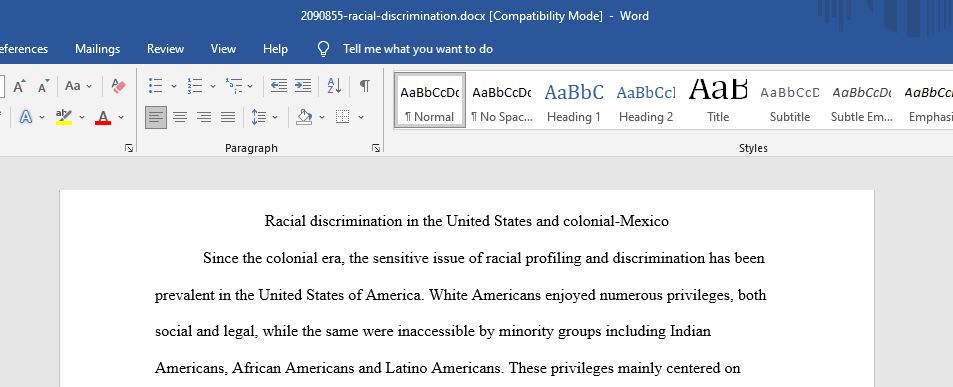This screenshot has height=387, width=953.
Task: Apply the No Spacing style
Action: click(501, 100)
